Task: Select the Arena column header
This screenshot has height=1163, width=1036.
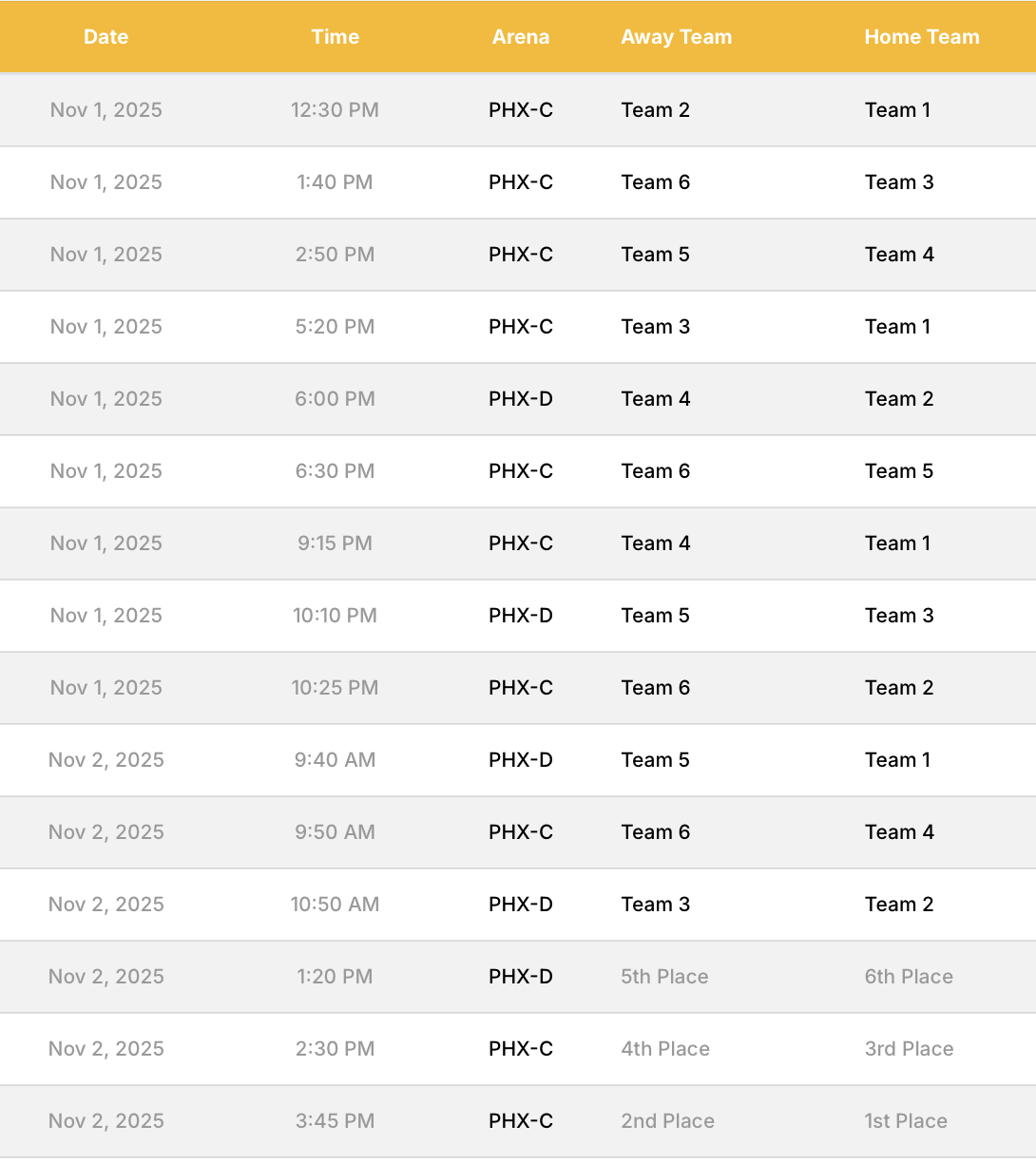Action: pos(520,37)
